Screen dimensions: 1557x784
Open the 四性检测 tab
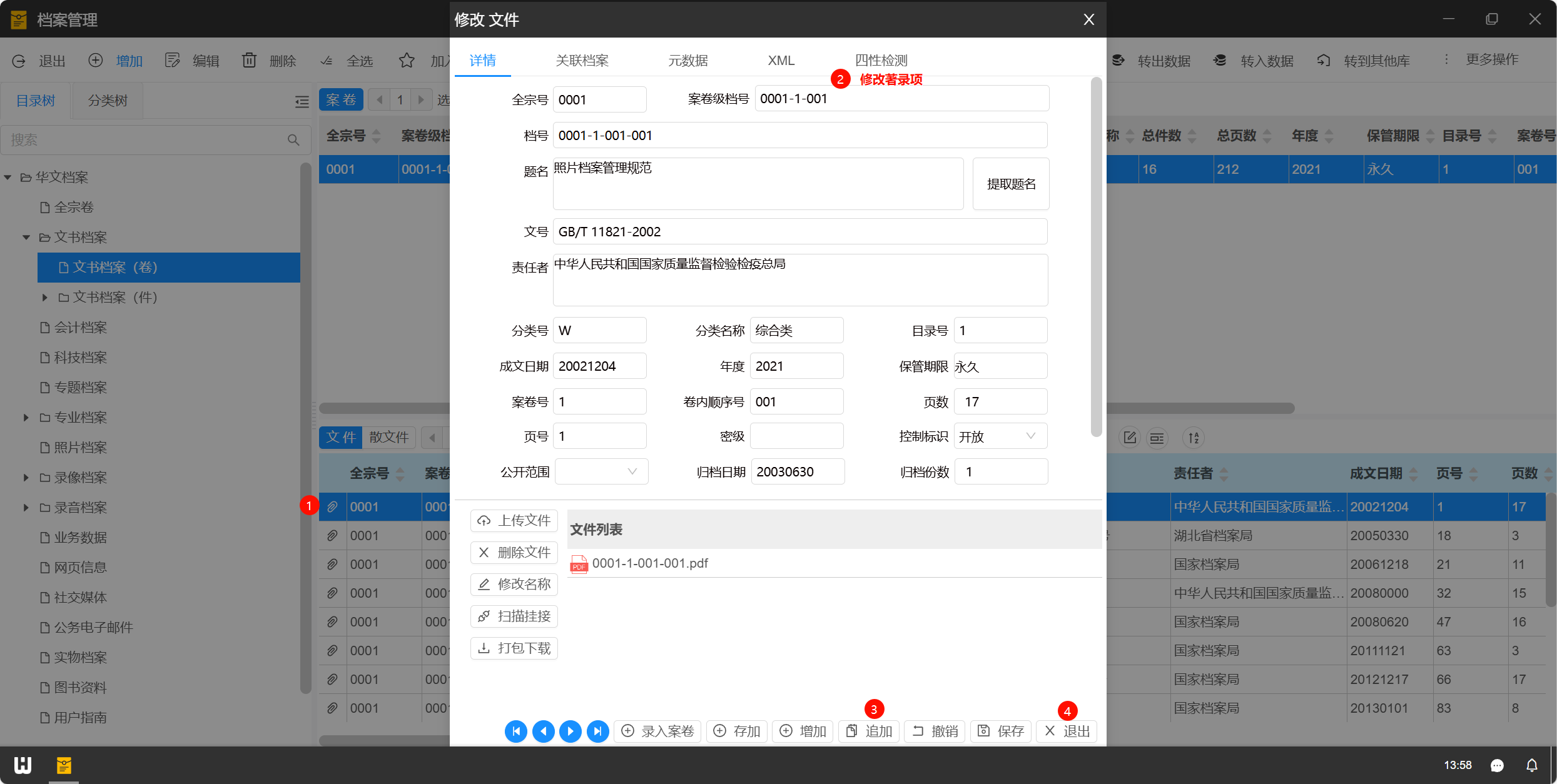point(881,61)
